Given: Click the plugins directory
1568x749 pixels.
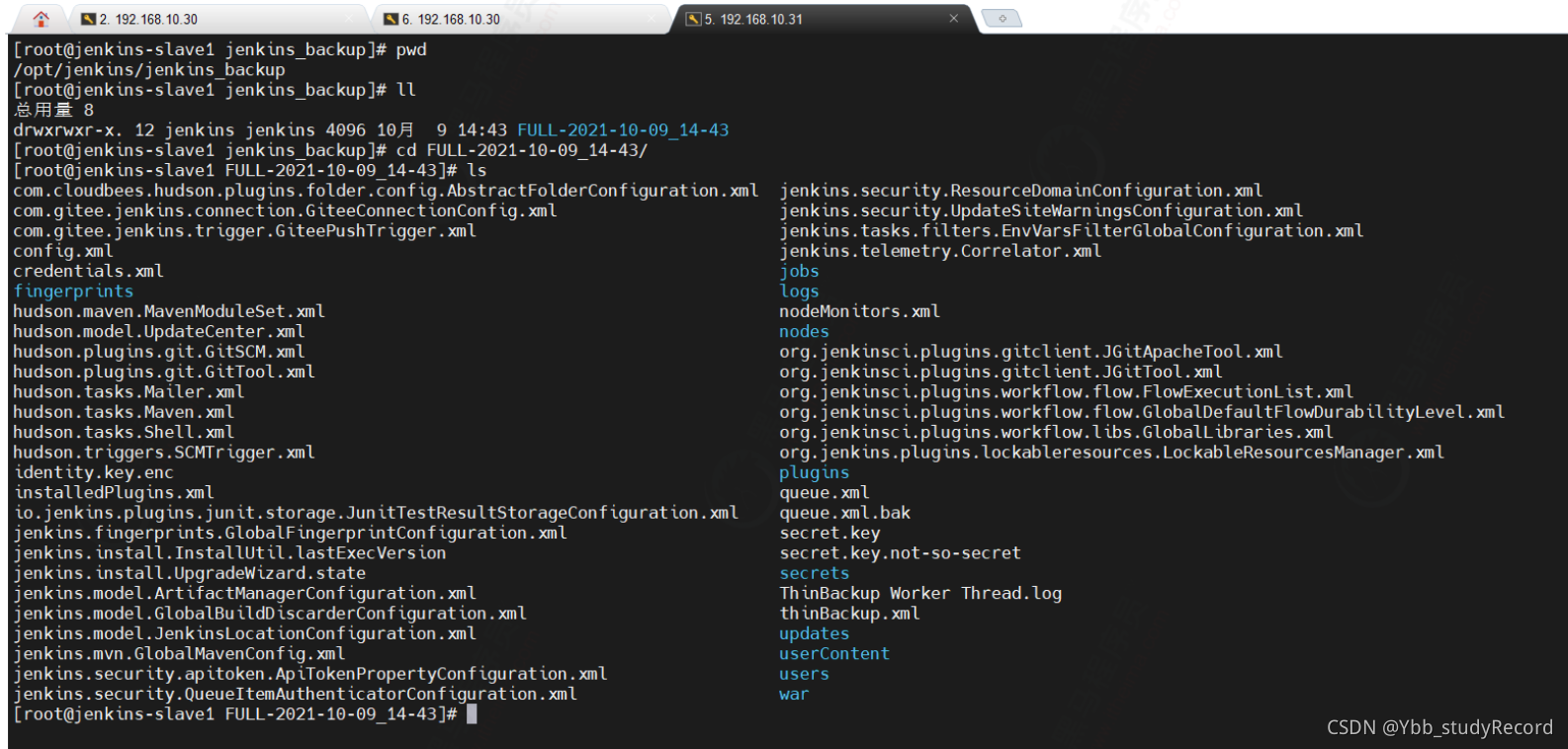Looking at the screenshot, I should [x=814, y=472].
